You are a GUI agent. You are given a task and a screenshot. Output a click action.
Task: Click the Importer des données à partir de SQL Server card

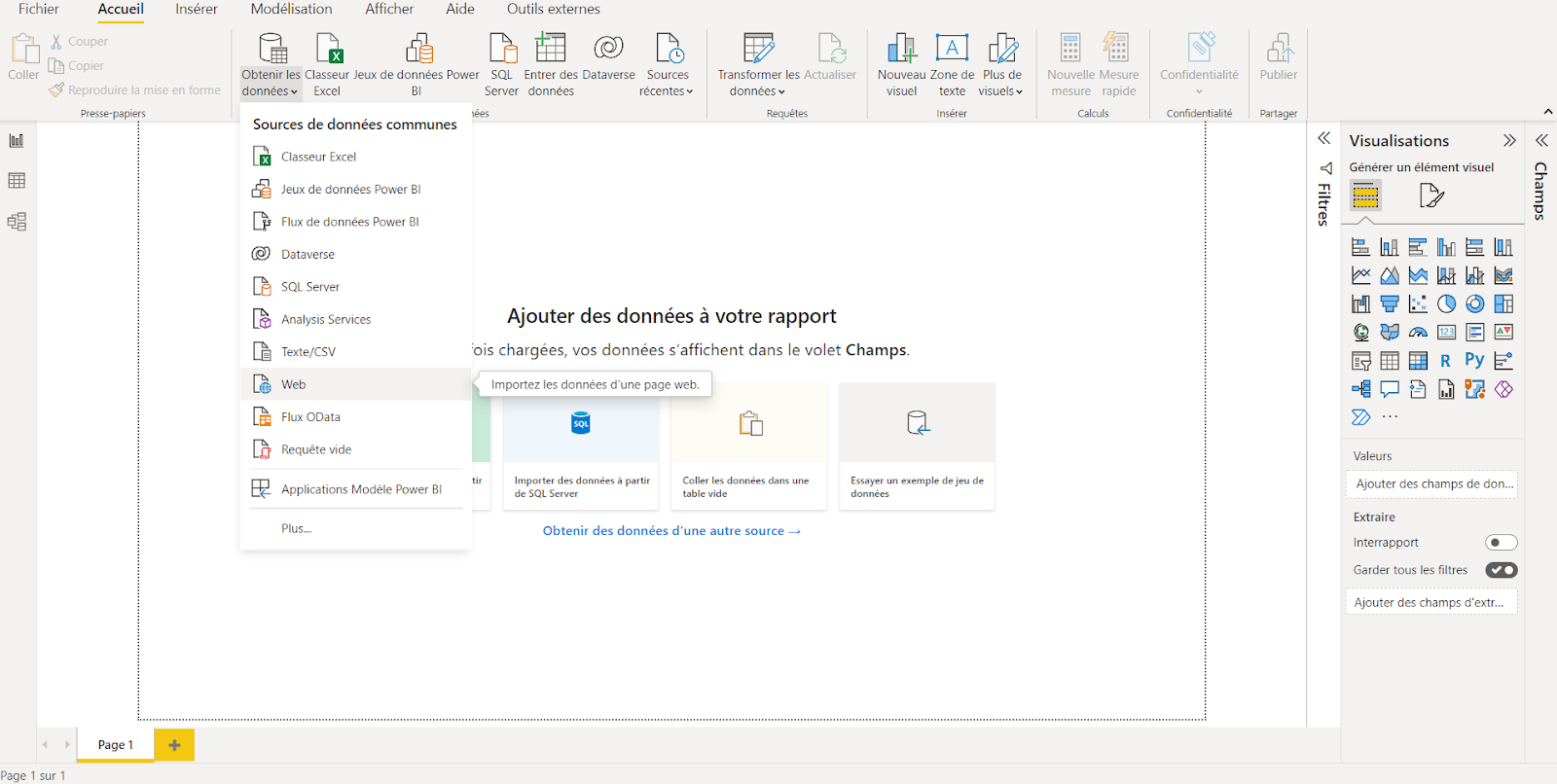(581, 446)
